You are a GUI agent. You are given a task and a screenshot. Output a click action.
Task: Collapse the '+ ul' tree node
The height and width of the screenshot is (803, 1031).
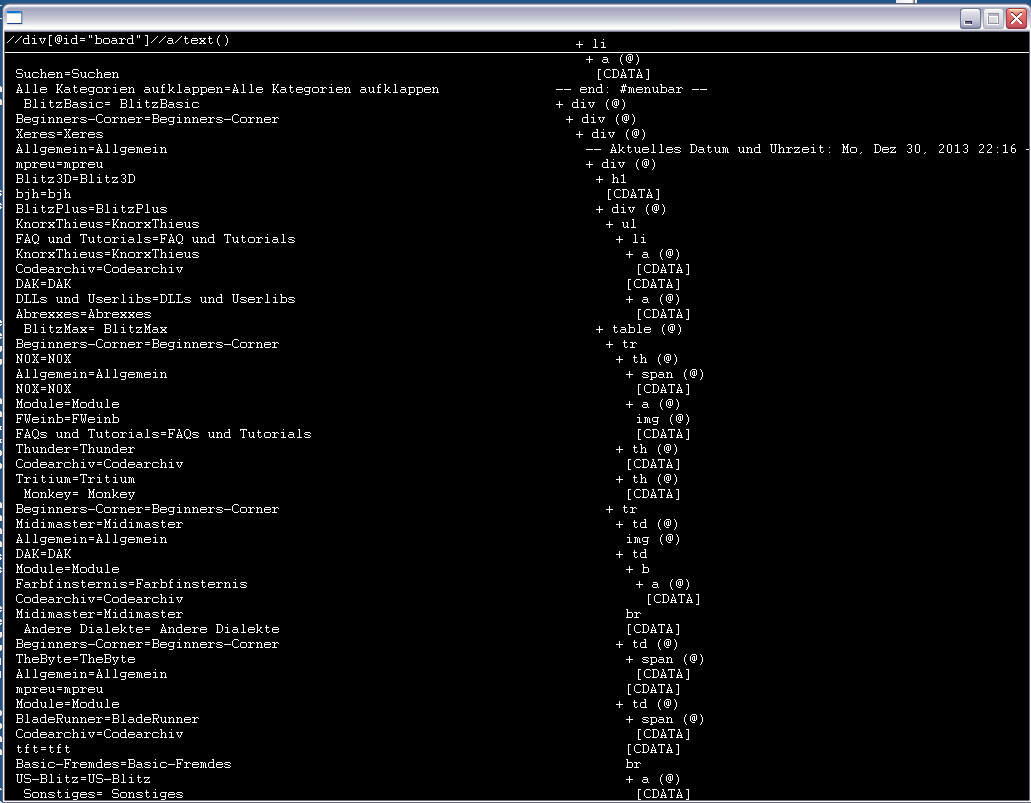click(x=621, y=224)
